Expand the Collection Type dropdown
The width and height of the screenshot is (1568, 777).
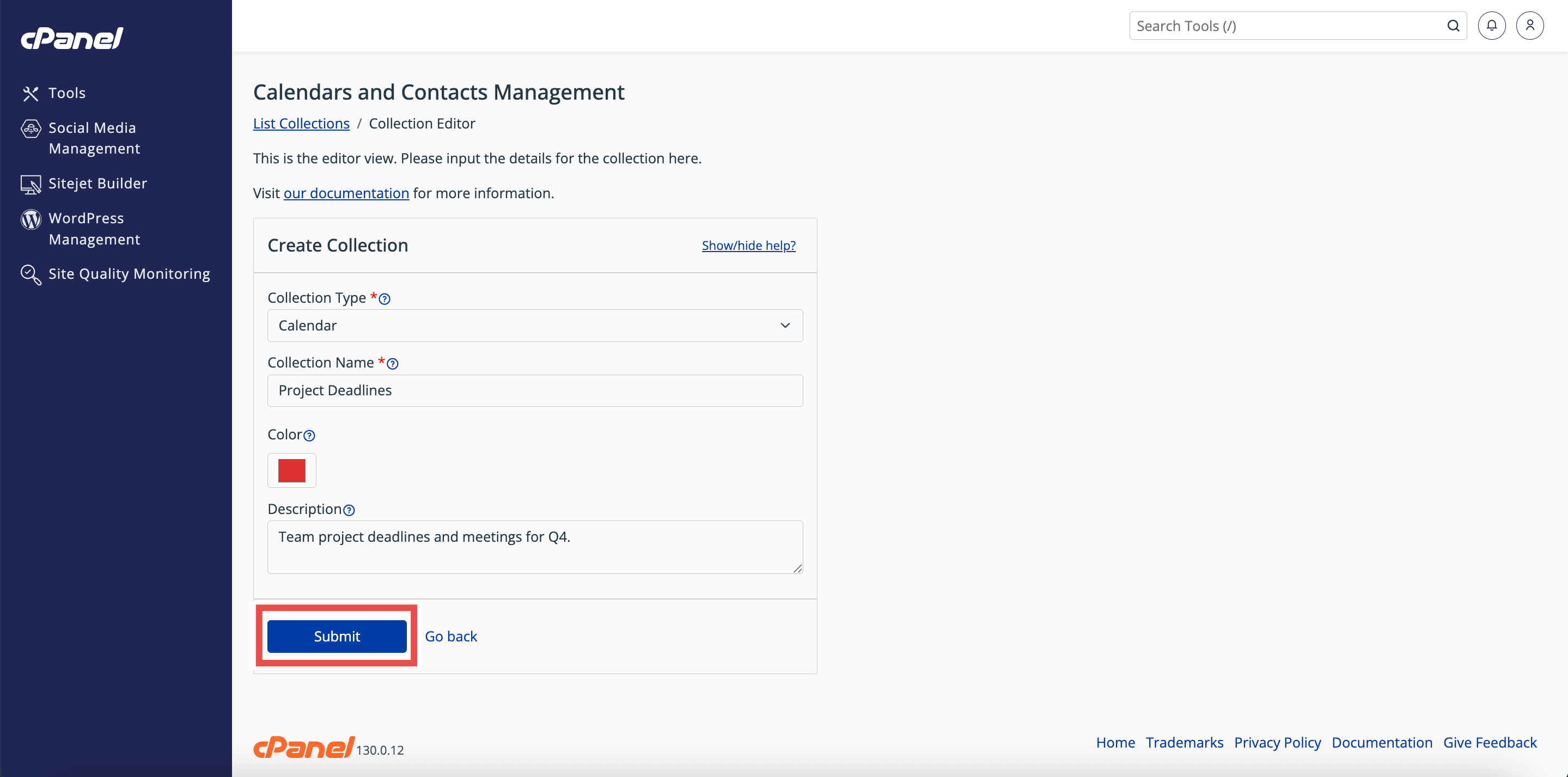(x=534, y=326)
